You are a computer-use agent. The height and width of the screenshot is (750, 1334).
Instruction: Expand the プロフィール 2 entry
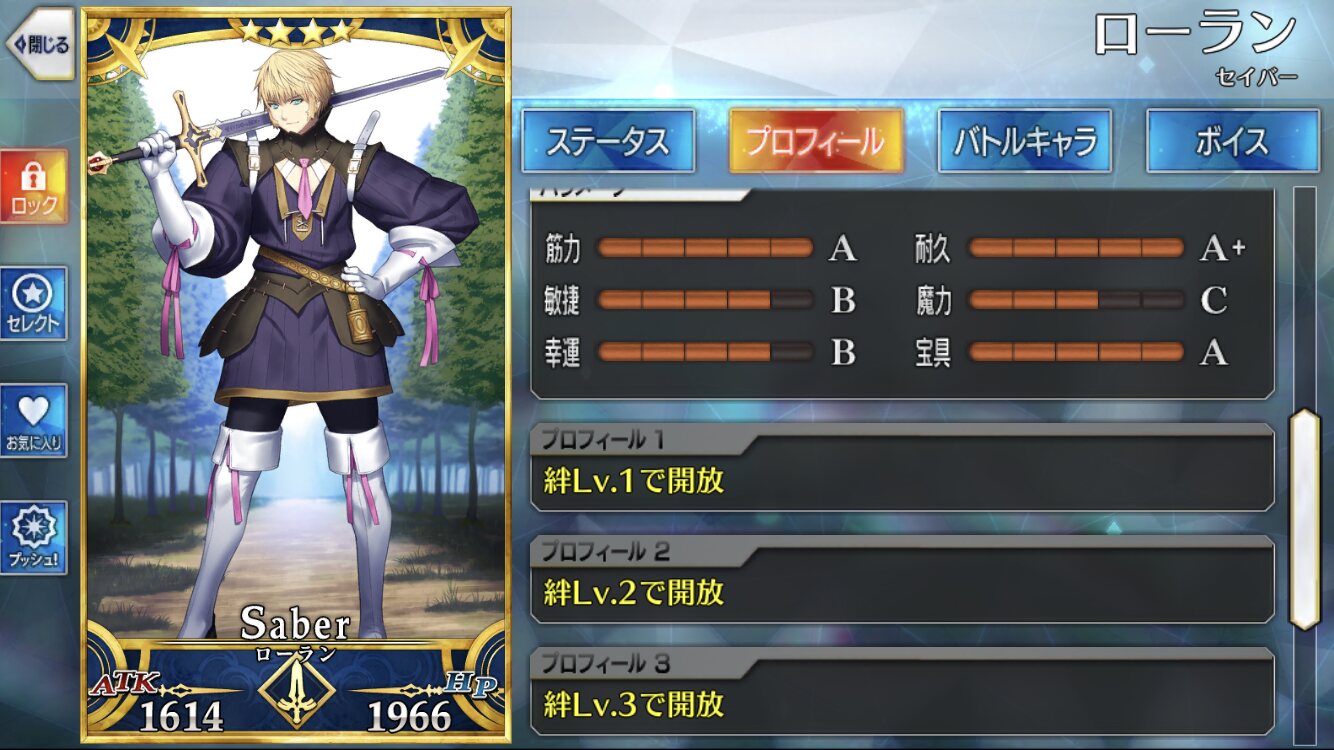(x=902, y=580)
